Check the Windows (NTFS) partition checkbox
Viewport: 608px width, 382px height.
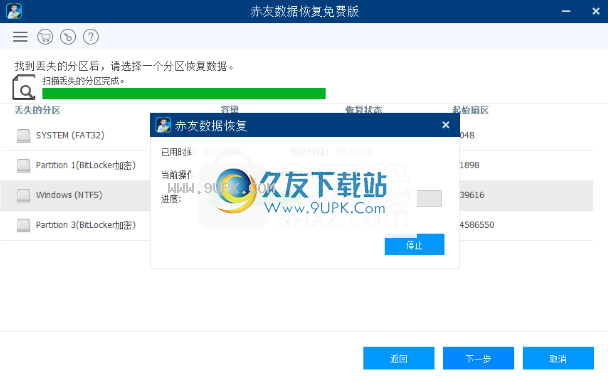(x=24, y=195)
